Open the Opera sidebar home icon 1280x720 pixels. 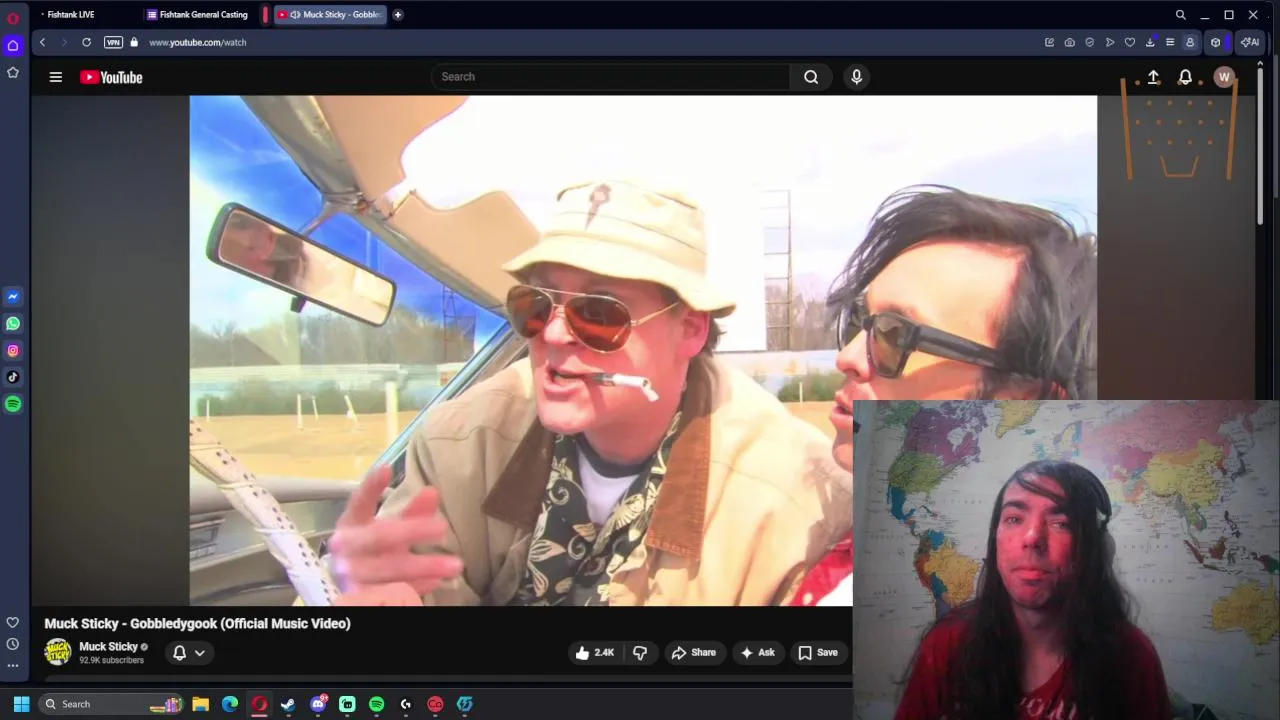(x=13, y=45)
